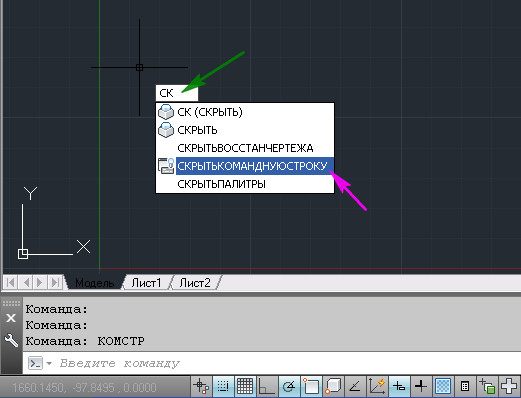Click the Ortho Mode icon
This screenshot has width=521, height=398.
(x=267, y=386)
